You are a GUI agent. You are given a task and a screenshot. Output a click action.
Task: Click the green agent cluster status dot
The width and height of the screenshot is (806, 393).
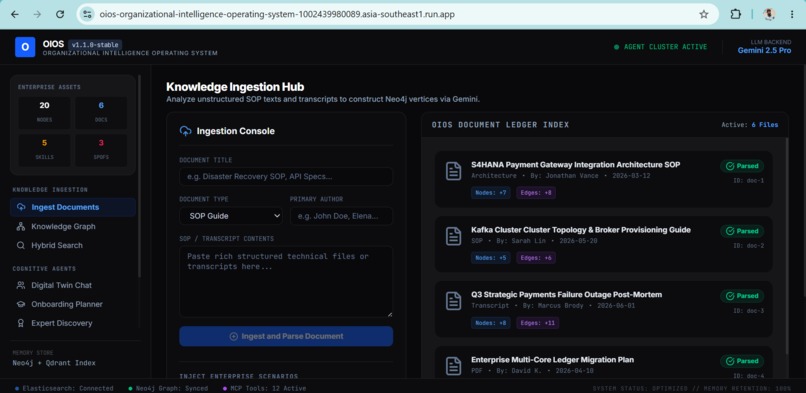pyautogui.click(x=616, y=47)
